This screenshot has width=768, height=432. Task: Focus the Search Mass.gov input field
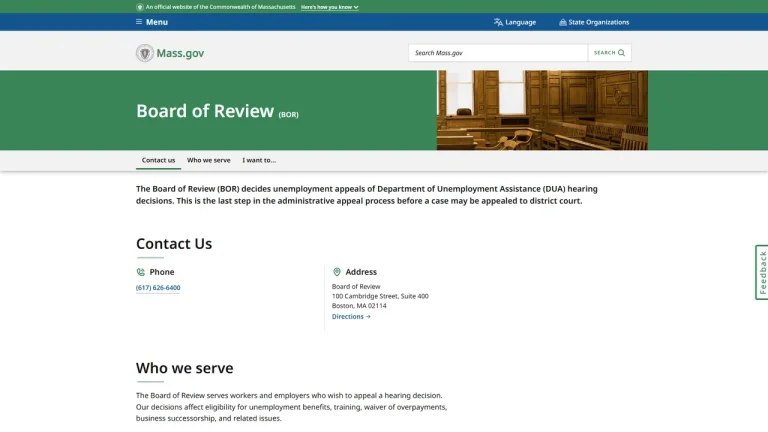498,53
